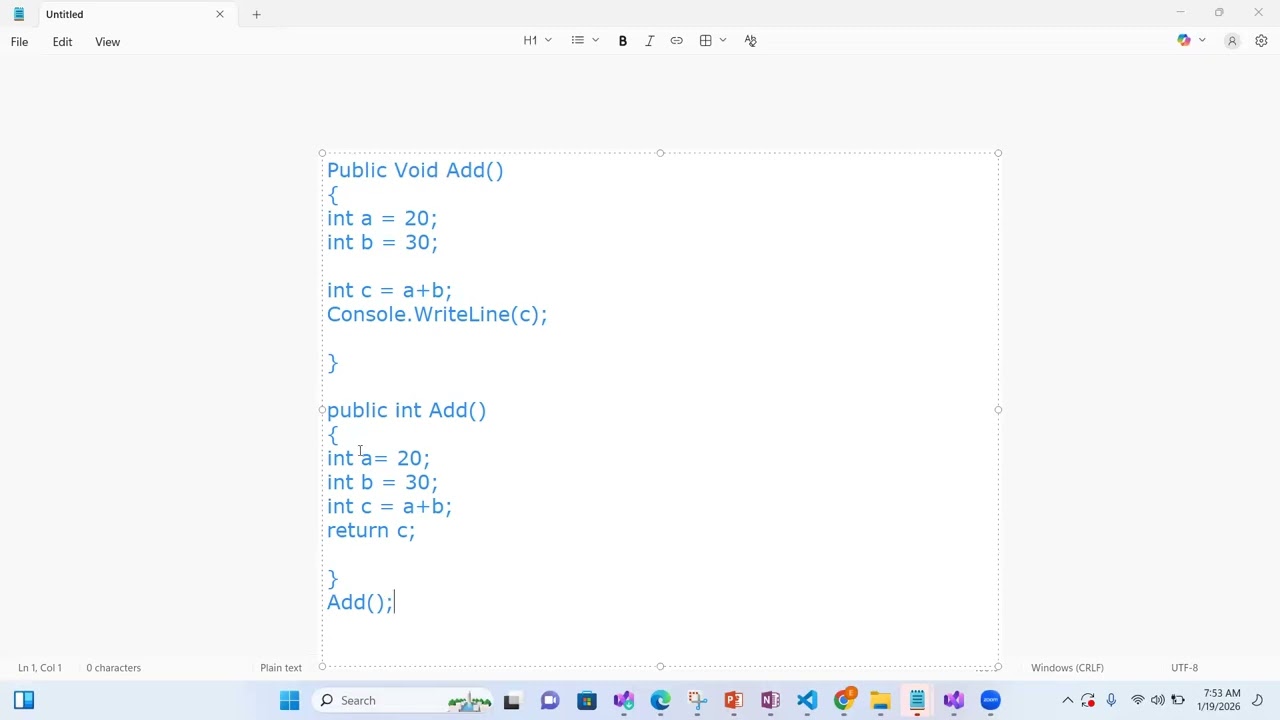Close the Untitled tab
The image size is (1280, 720).
220,14
